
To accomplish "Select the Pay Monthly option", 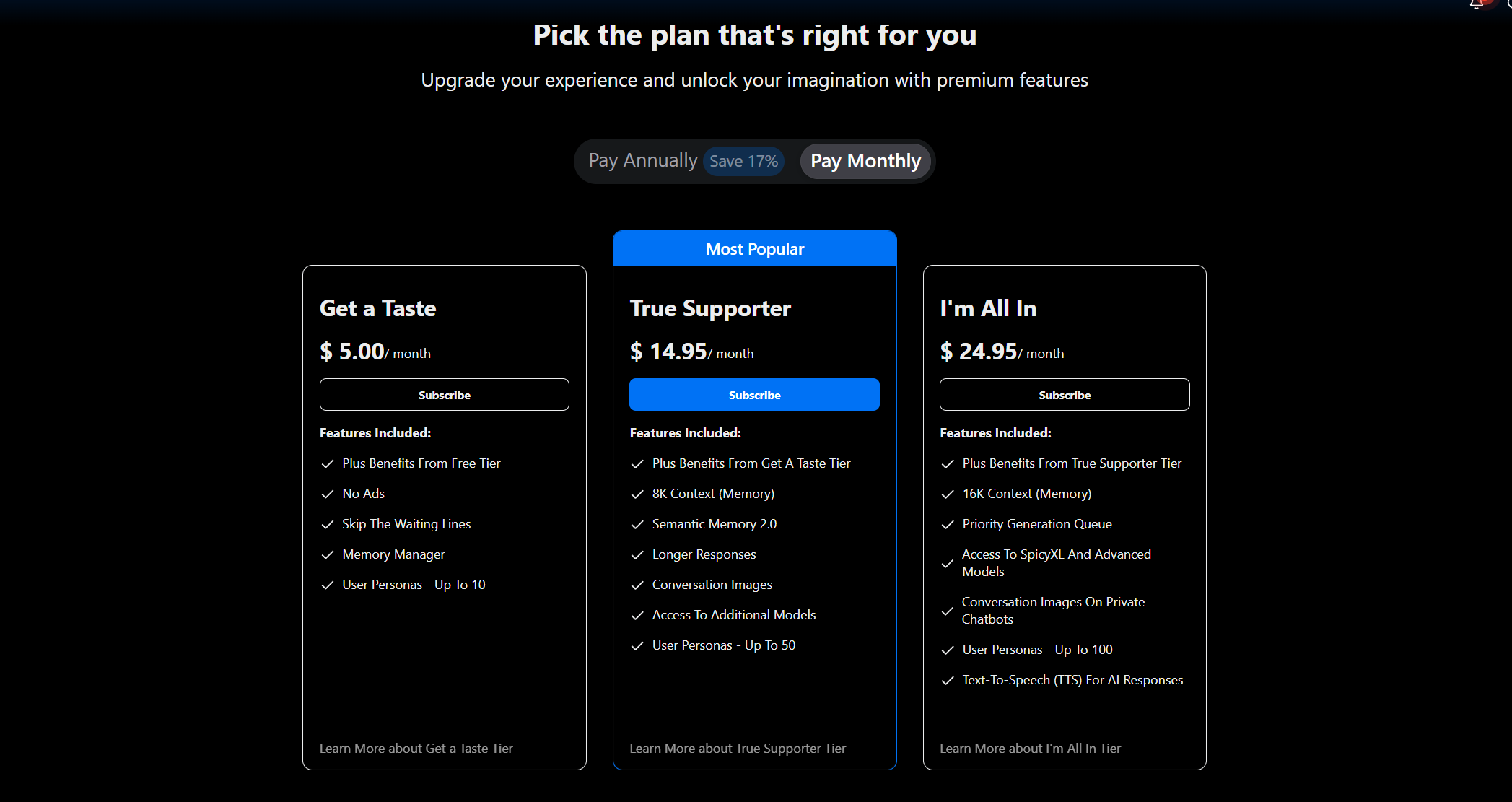I will 865,161.
